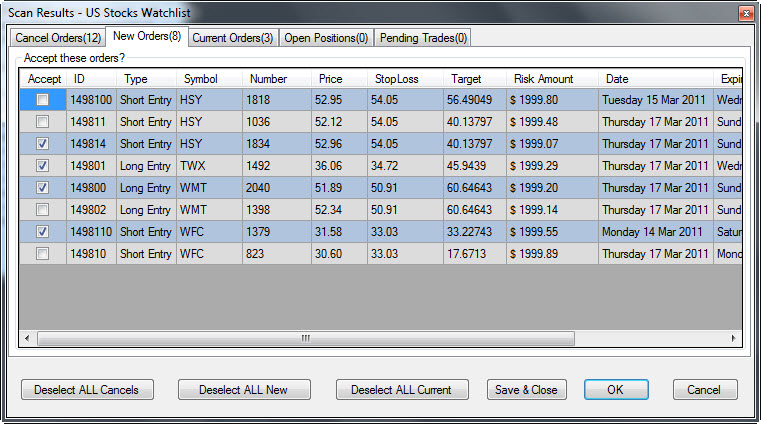Click the Risk Amount cell $ 1999.14
Image resolution: width=761 pixels, height=424 pixels.
coord(552,210)
